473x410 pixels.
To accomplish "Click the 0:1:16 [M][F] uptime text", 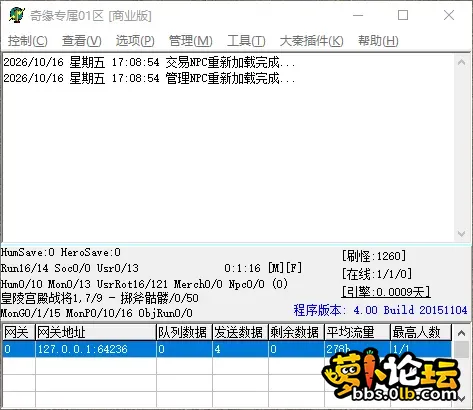I will [x=263, y=268].
